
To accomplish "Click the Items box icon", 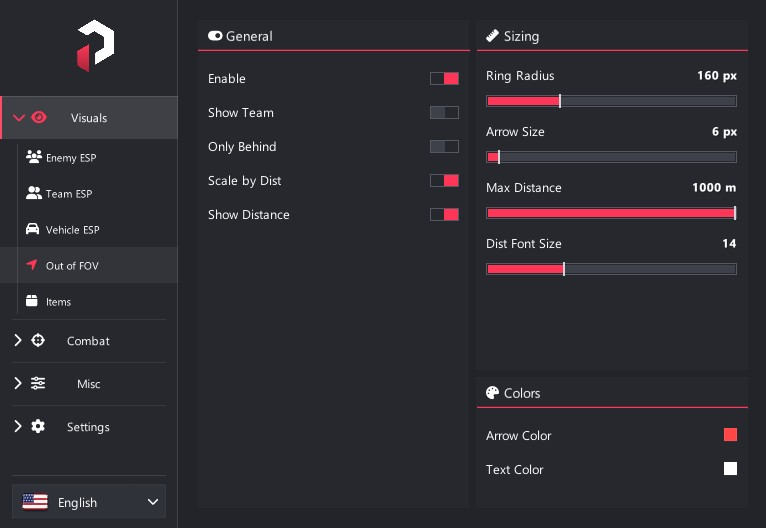I will (x=32, y=300).
